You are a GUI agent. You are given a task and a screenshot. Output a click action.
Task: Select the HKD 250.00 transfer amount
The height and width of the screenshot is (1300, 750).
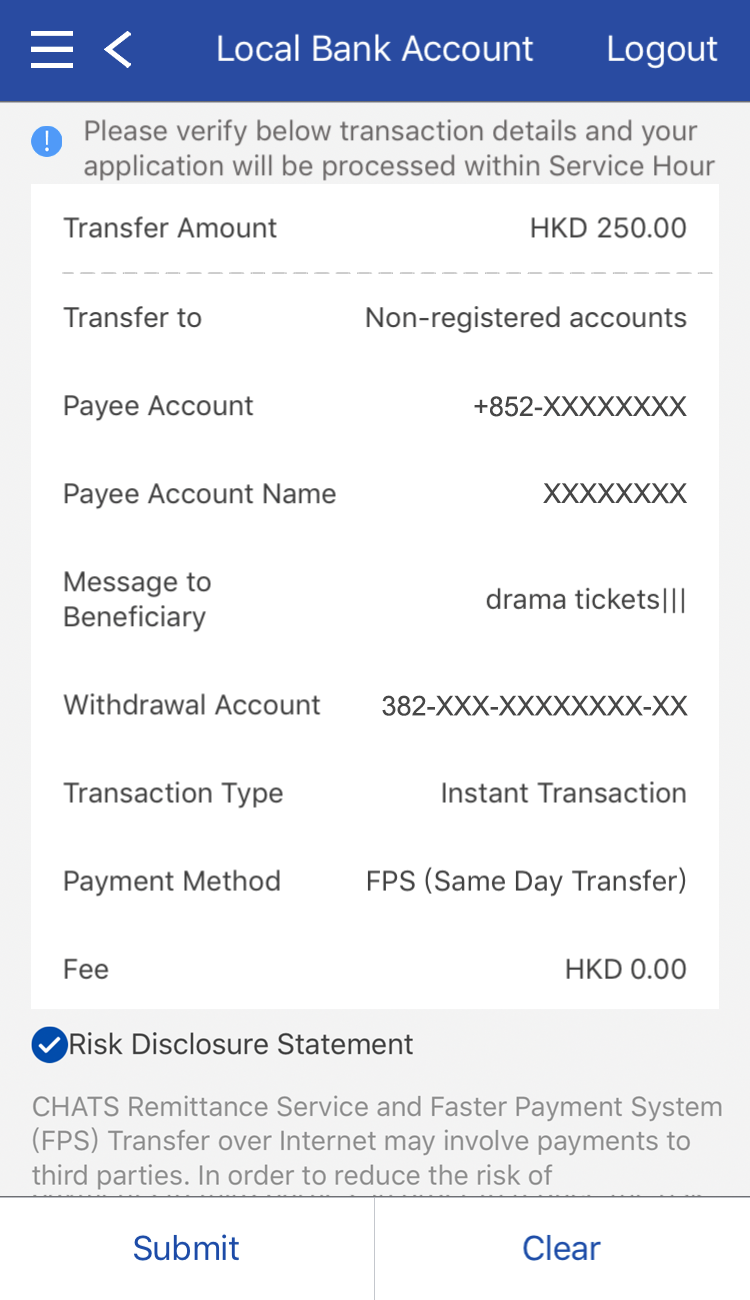coord(608,228)
